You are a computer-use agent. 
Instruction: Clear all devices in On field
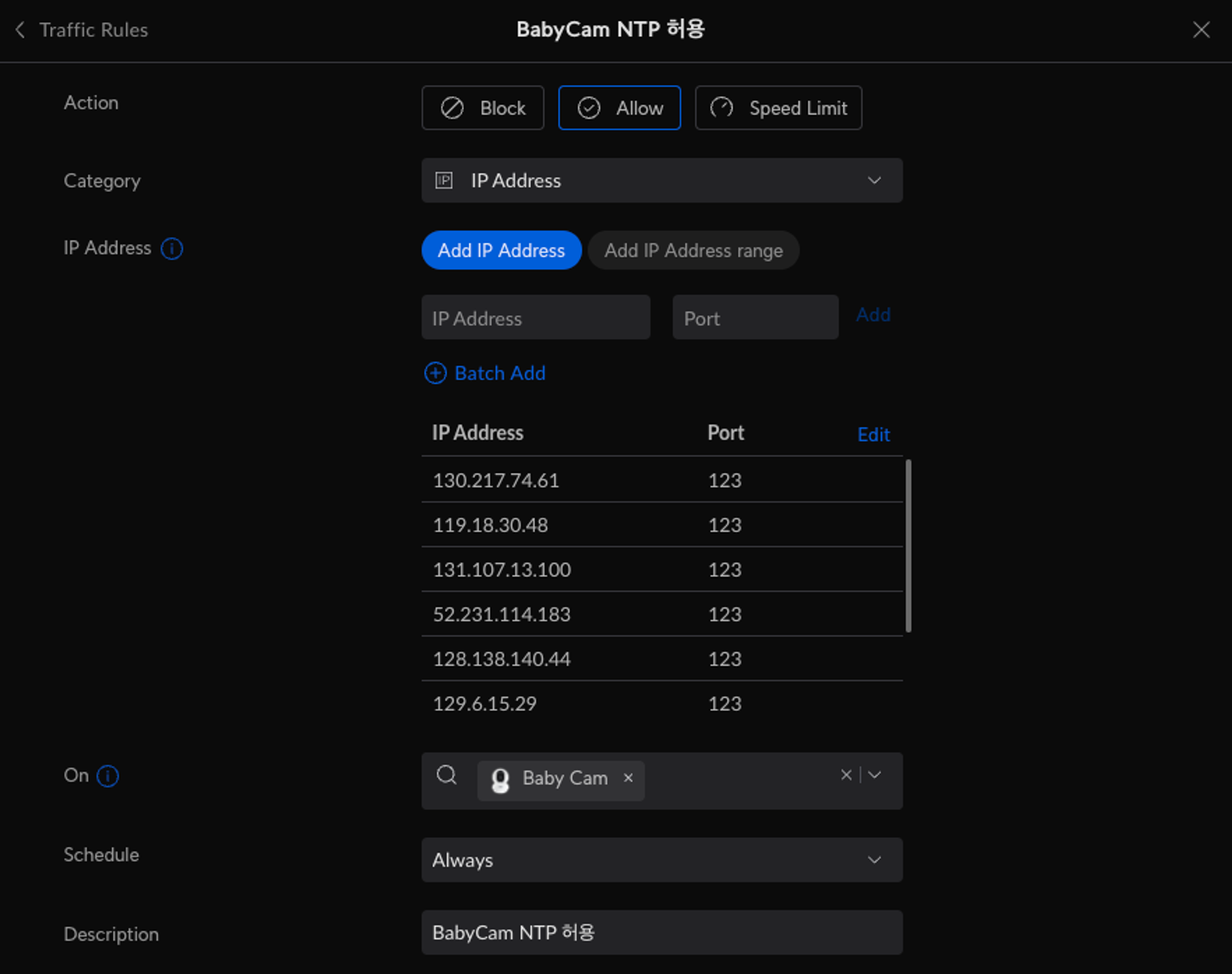(x=846, y=775)
